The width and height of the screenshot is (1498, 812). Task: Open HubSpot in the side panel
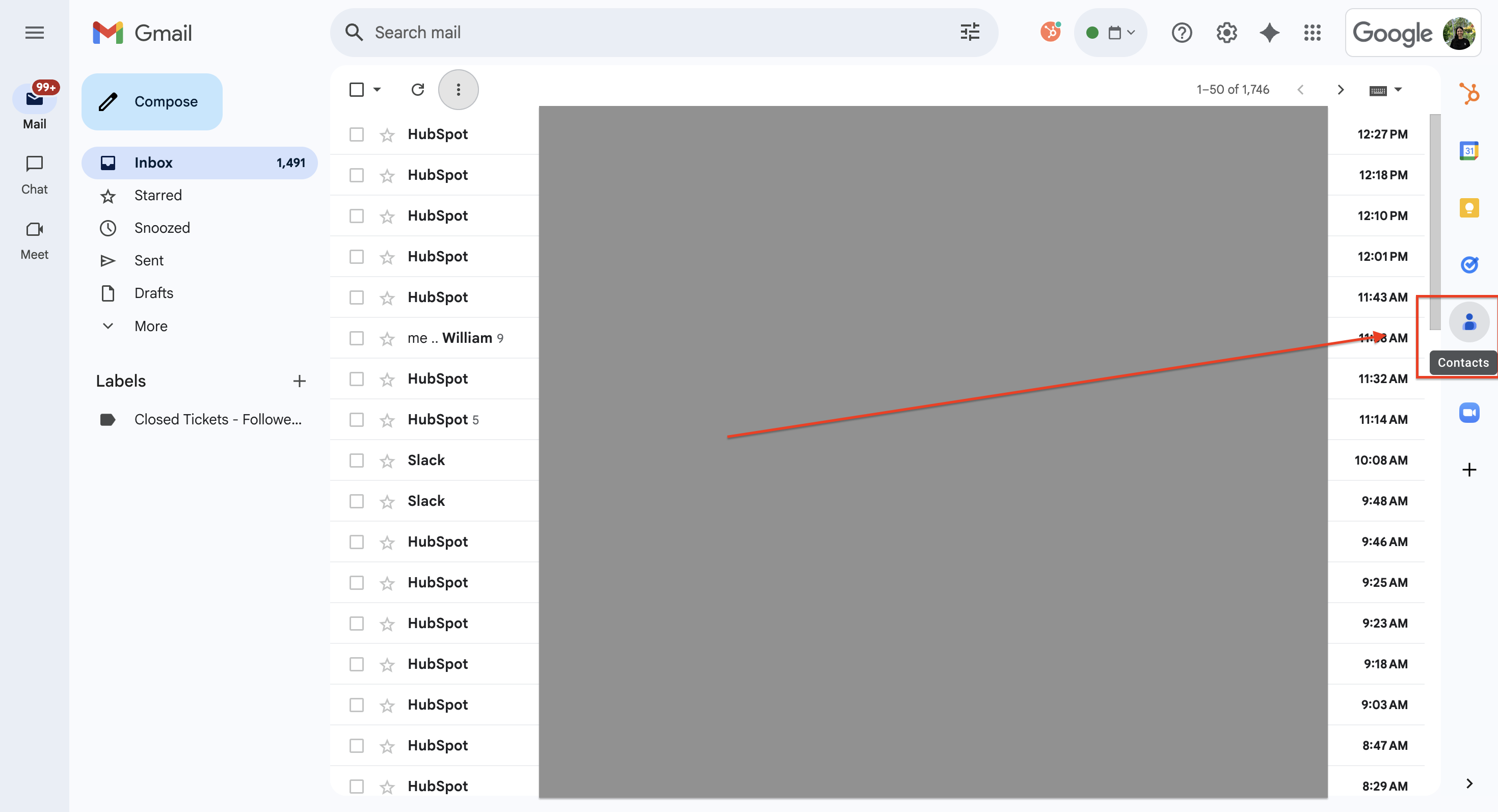1469,94
